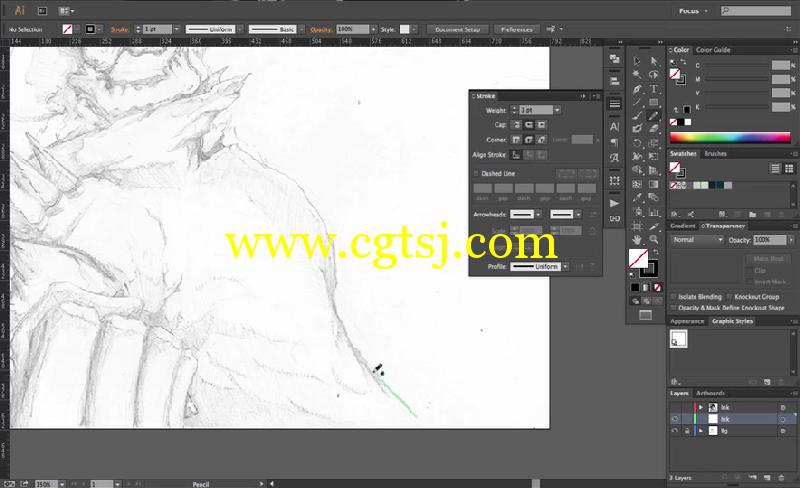
Task: Enable the Knockout Group checkbox
Action: [730, 297]
